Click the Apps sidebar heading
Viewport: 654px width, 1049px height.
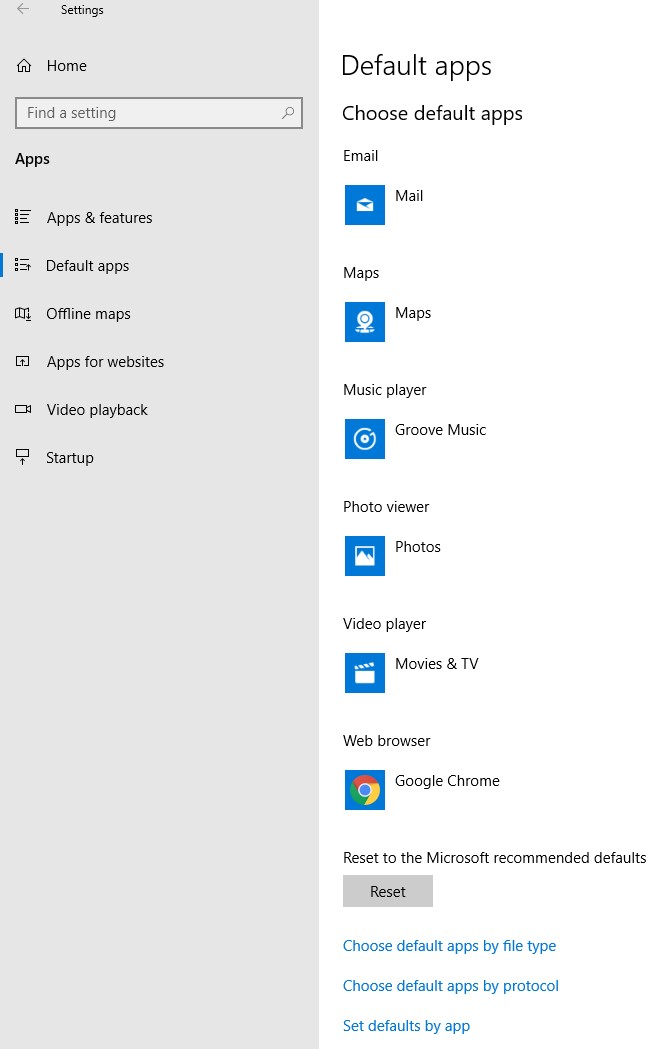point(32,159)
